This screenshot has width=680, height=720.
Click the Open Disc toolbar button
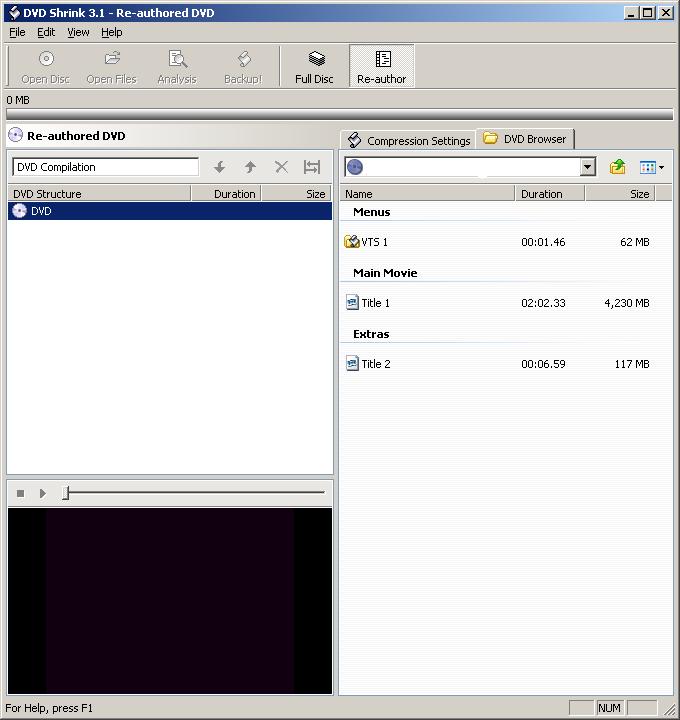(x=45, y=67)
